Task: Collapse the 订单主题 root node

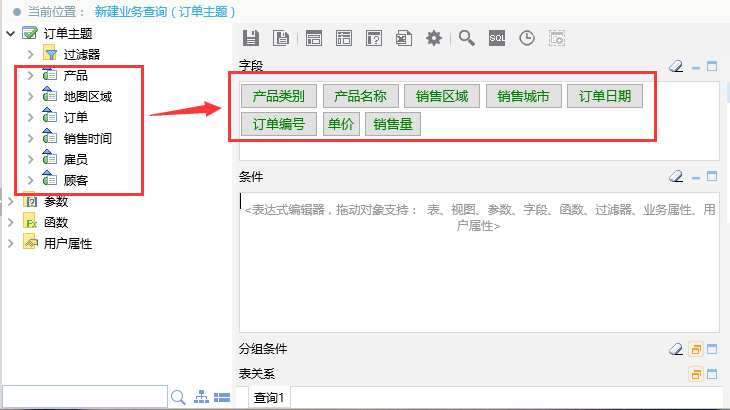Action: 11,34
